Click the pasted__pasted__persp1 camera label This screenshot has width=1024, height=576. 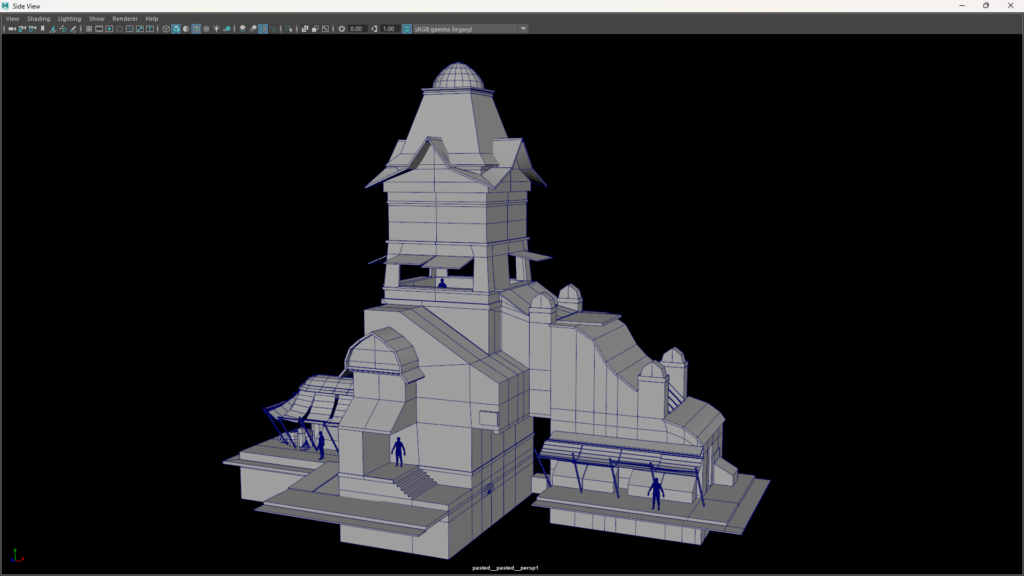[x=505, y=567]
